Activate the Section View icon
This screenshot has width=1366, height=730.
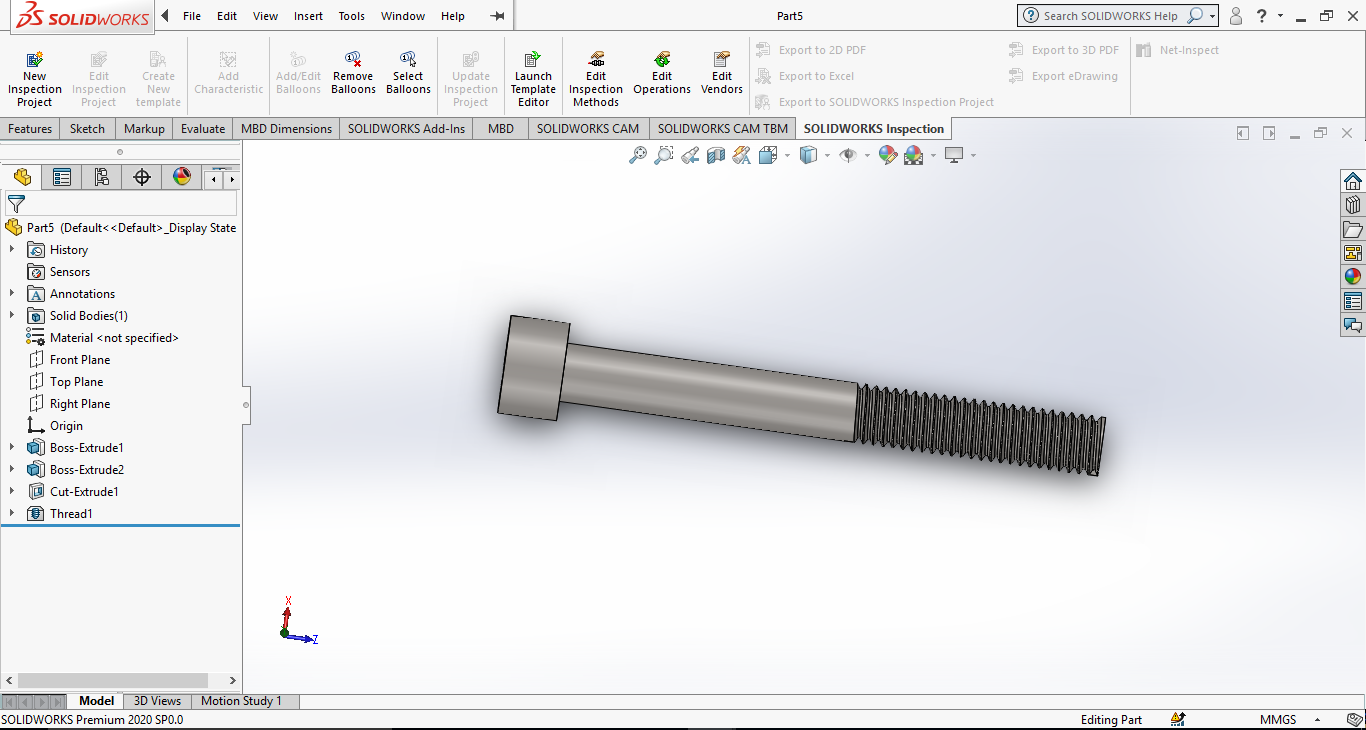pyautogui.click(x=715, y=155)
